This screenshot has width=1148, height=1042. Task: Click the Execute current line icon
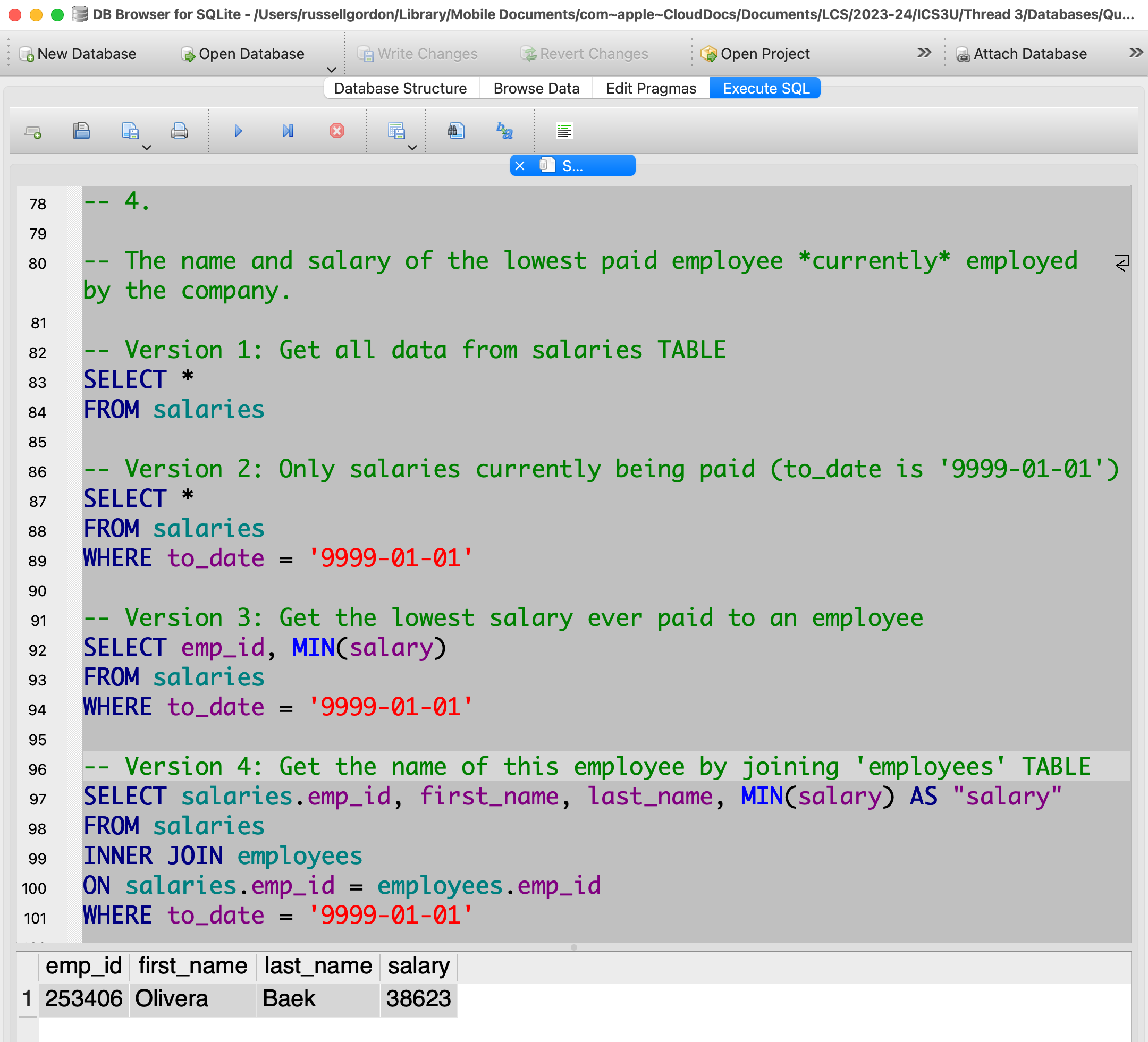coord(288,132)
